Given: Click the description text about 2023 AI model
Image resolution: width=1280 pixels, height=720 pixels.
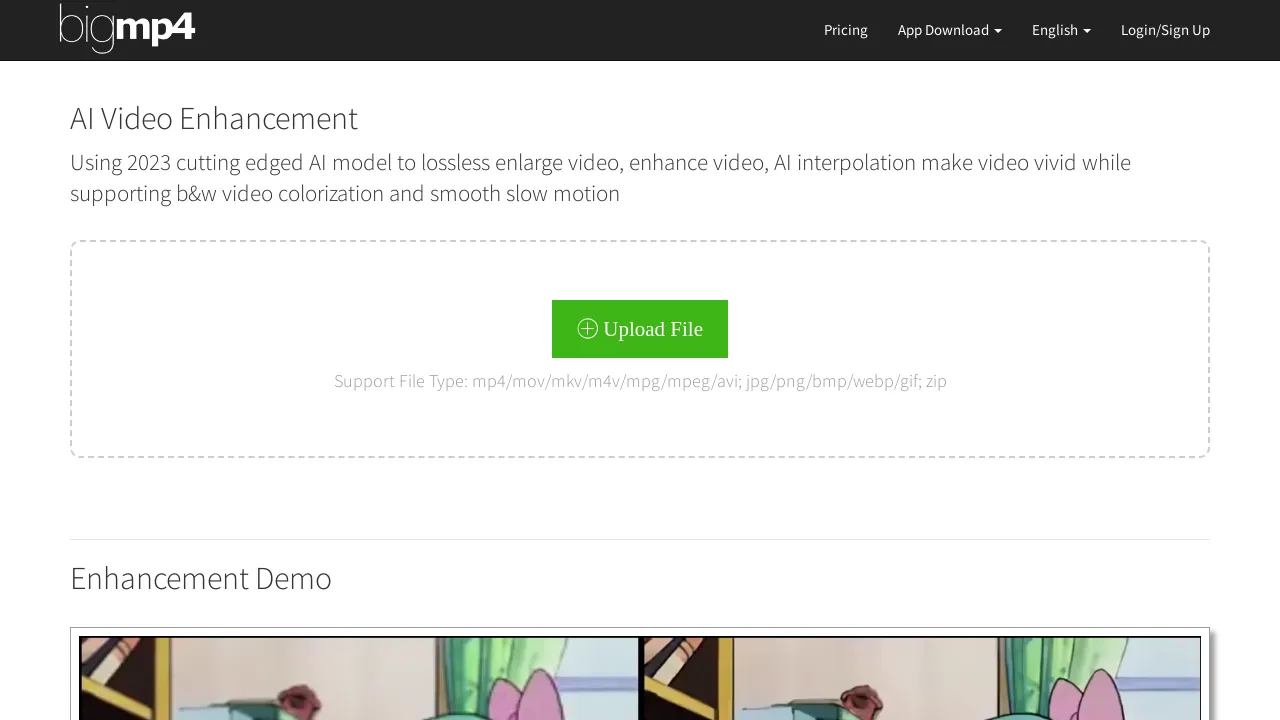Looking at the screenshot, I should pos(600,178).
